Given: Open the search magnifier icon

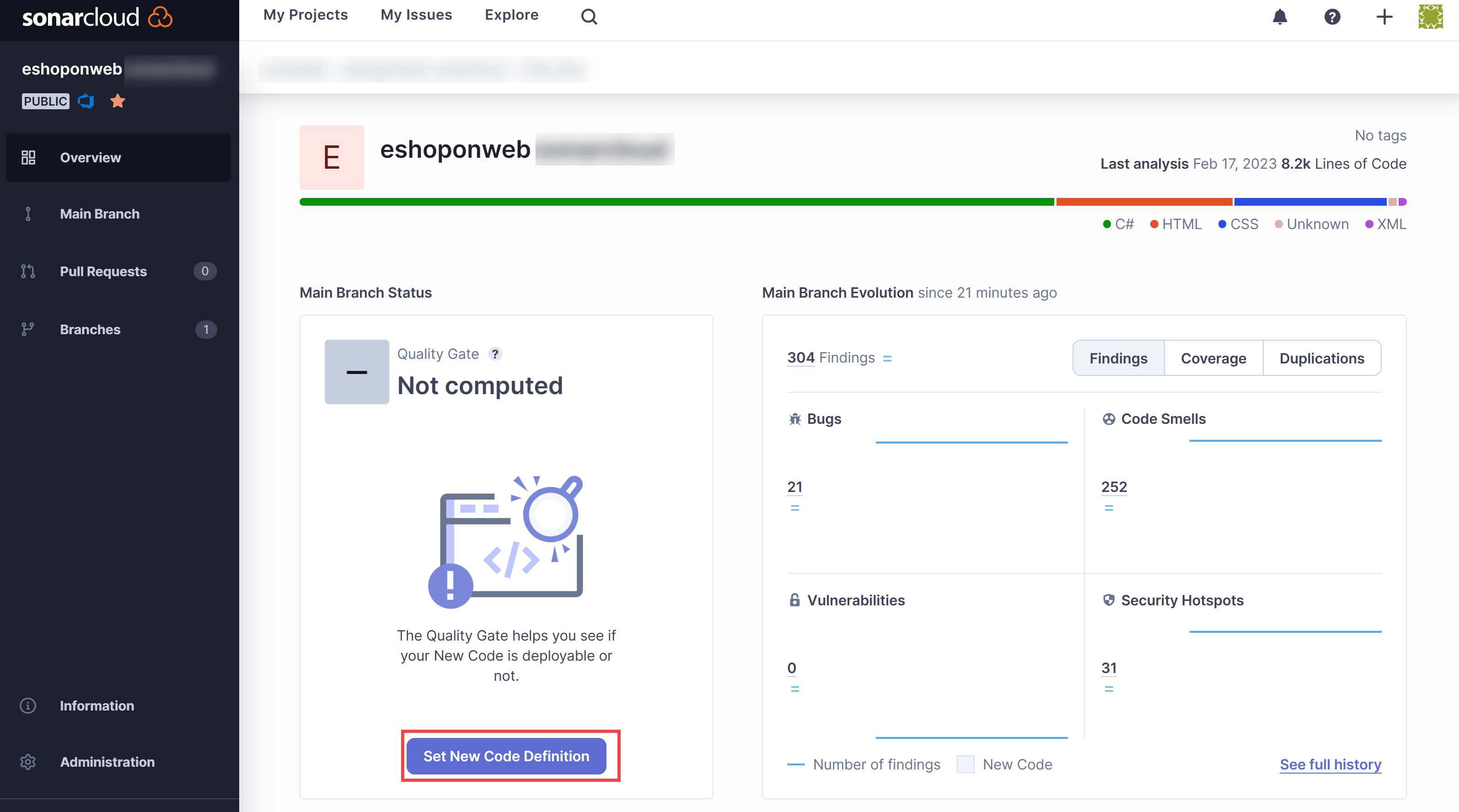Looking at the screenshot, I should (x=589, y=16).
